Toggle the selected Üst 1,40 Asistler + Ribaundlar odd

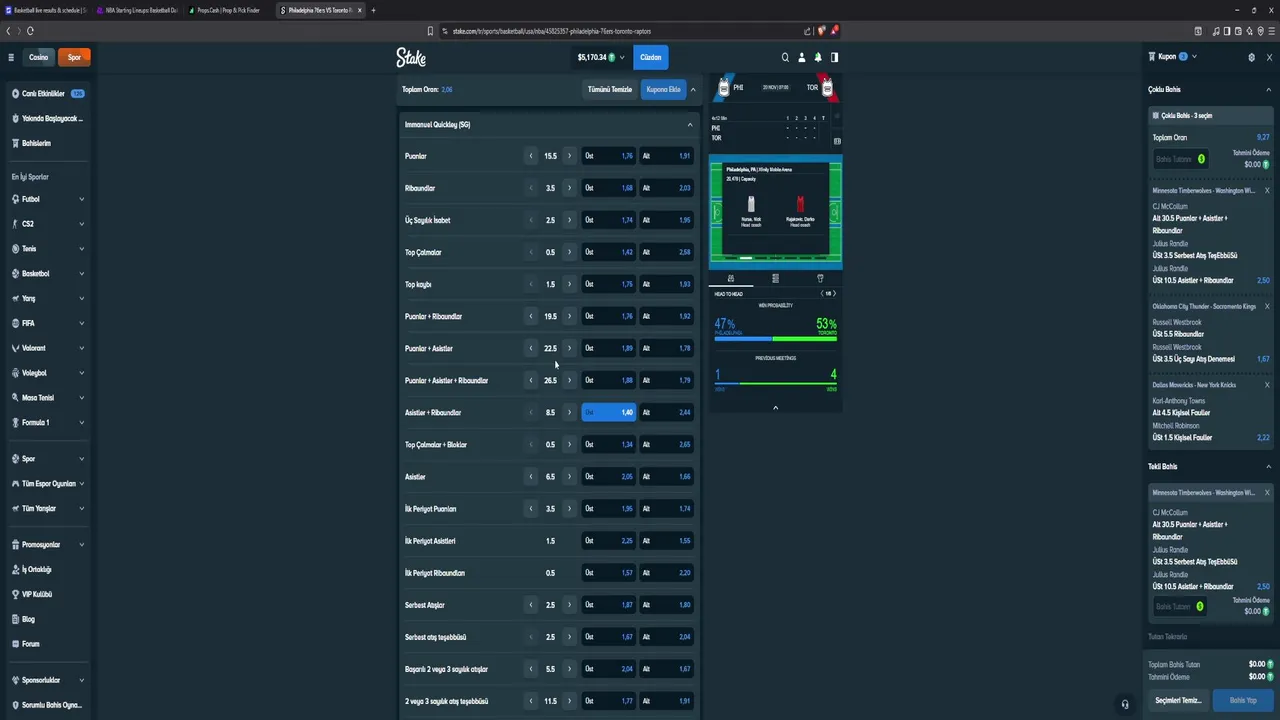609,412
